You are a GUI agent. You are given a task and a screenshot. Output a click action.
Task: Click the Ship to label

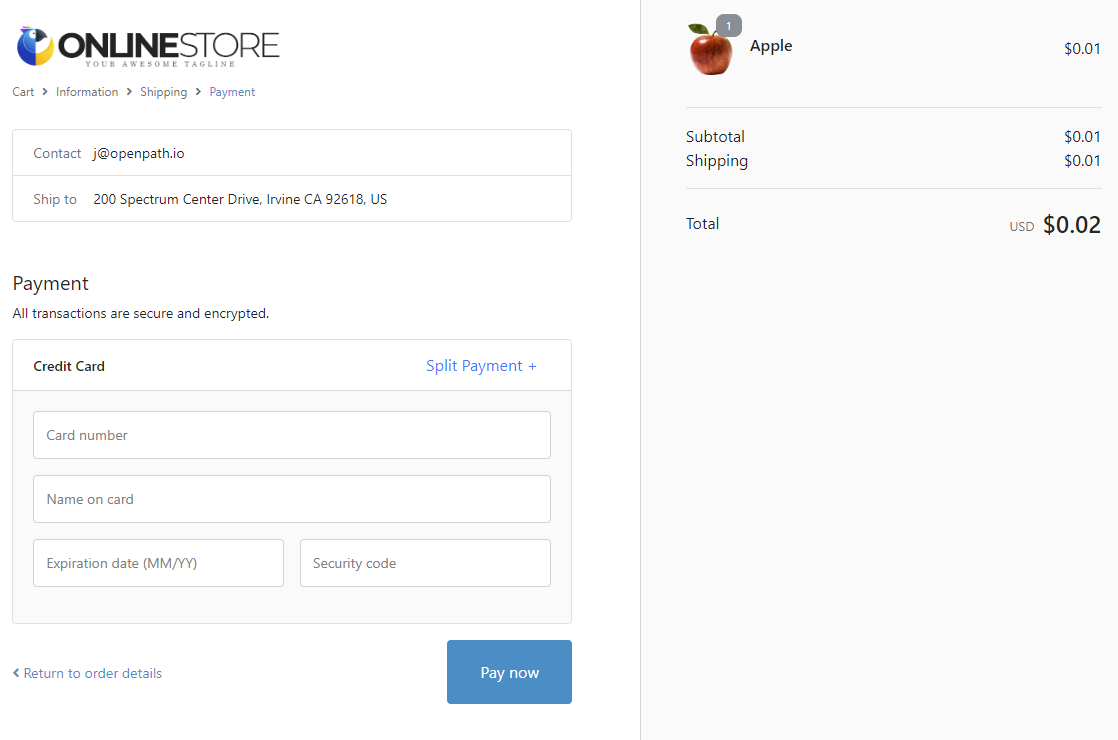pos(55,200)
